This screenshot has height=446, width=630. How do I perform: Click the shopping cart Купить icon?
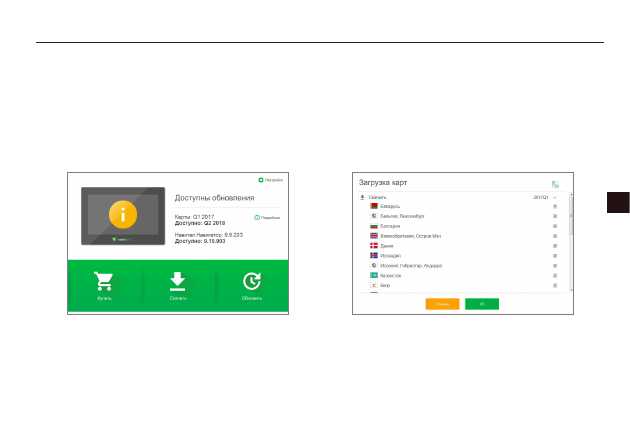pos(104,281)
